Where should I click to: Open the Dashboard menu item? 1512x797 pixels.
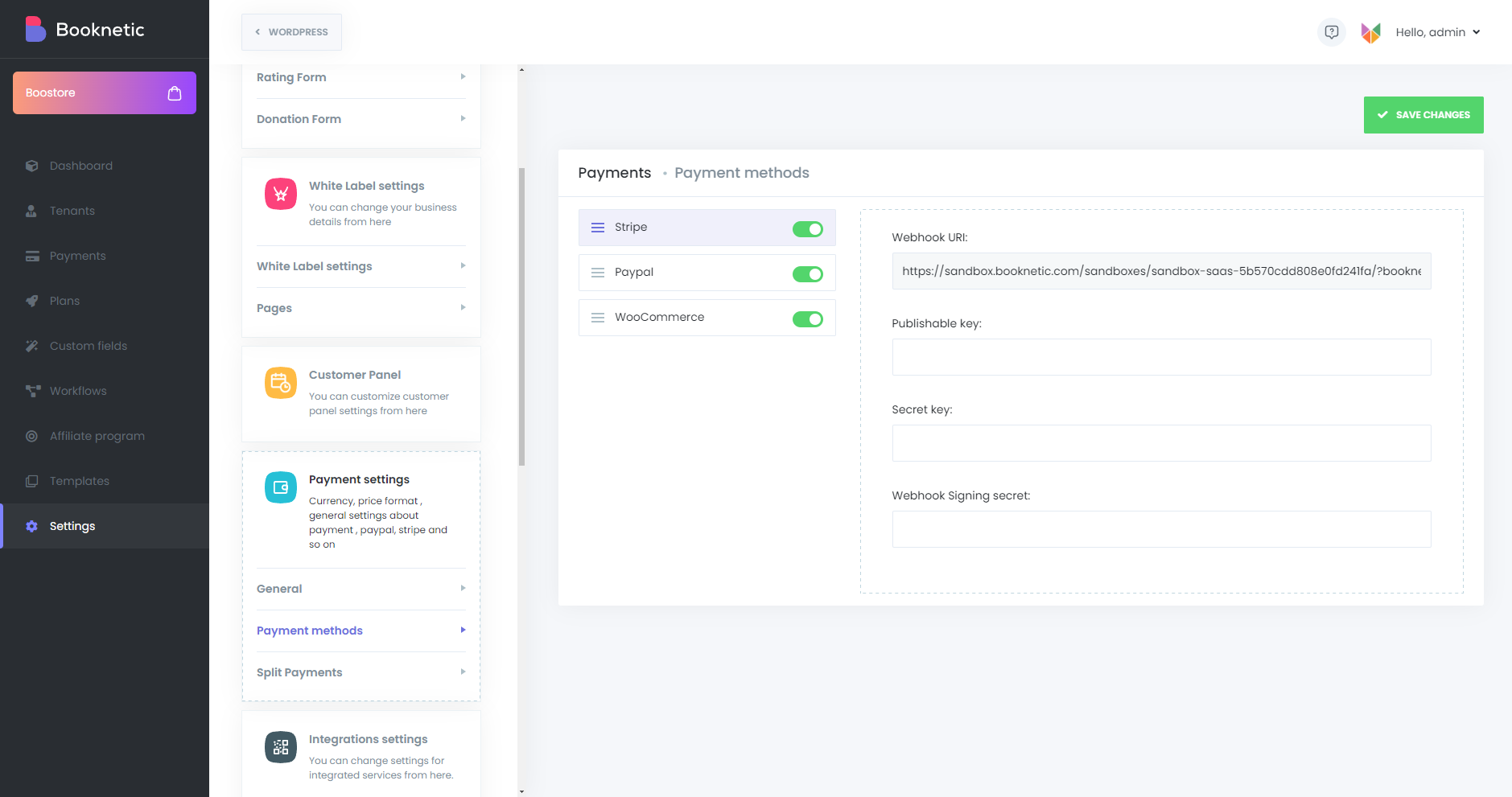tap(105, 166)
